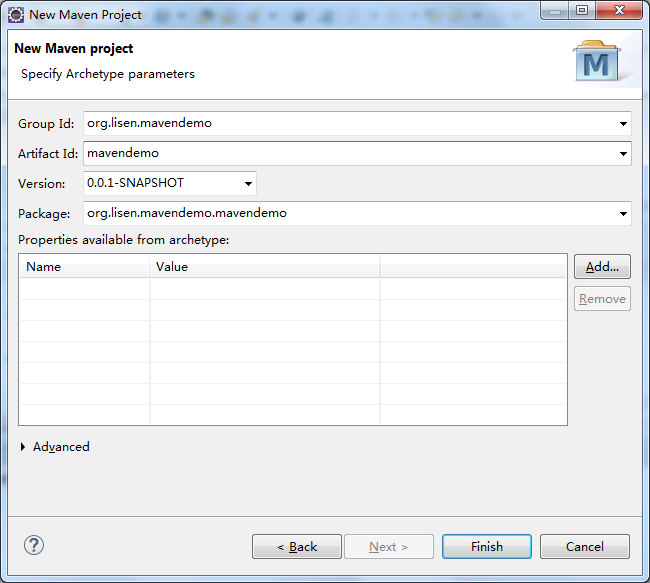Go to the previous page with the Back button

point(297,547)
